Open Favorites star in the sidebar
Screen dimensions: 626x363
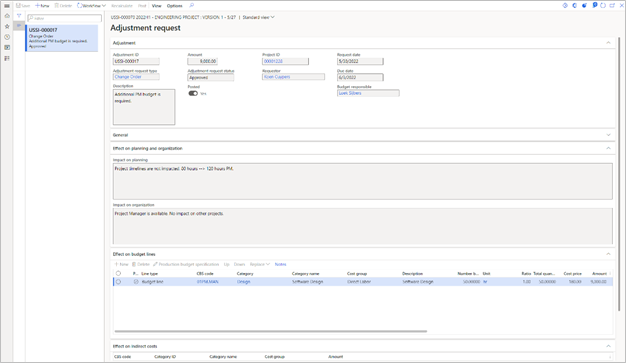click(x=7, y=26)
